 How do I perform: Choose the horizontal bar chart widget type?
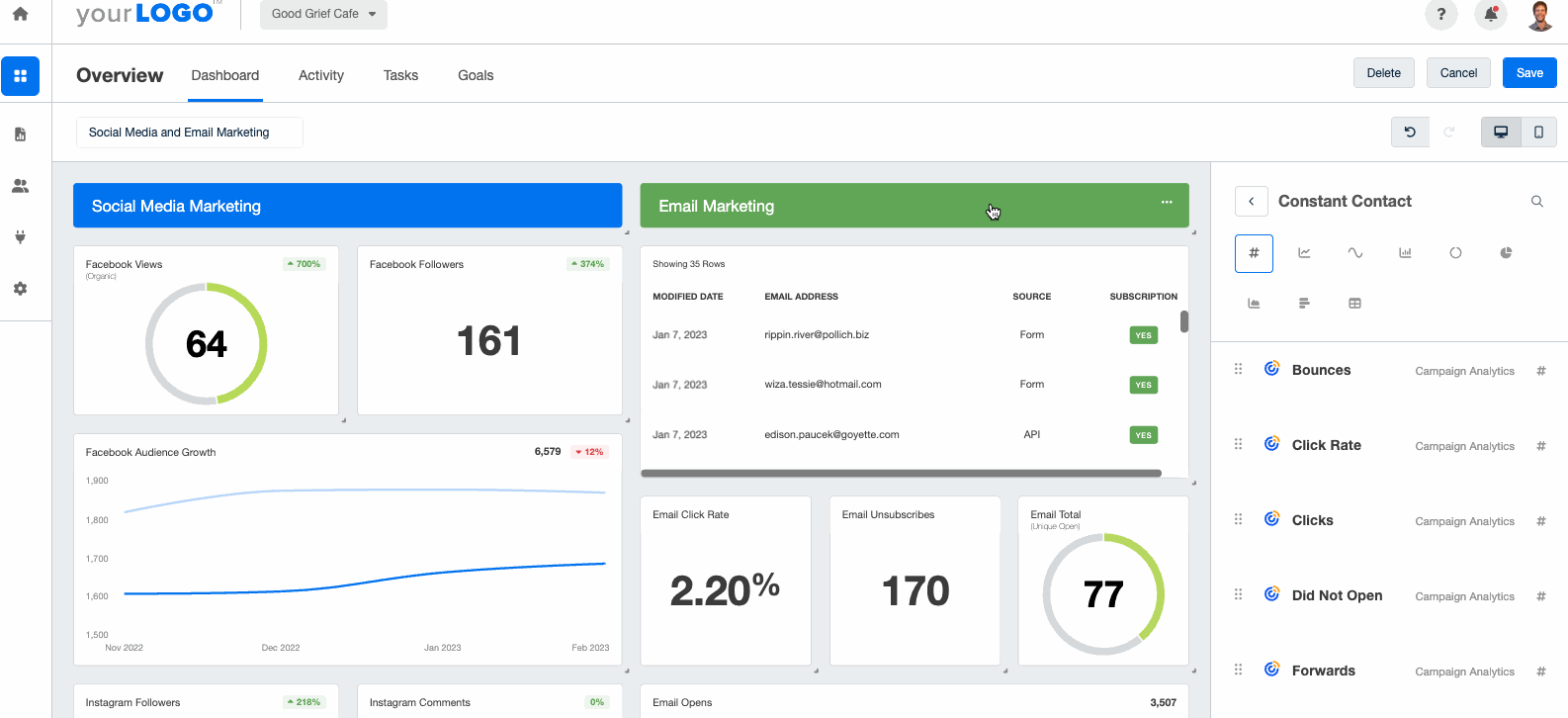1304,304
